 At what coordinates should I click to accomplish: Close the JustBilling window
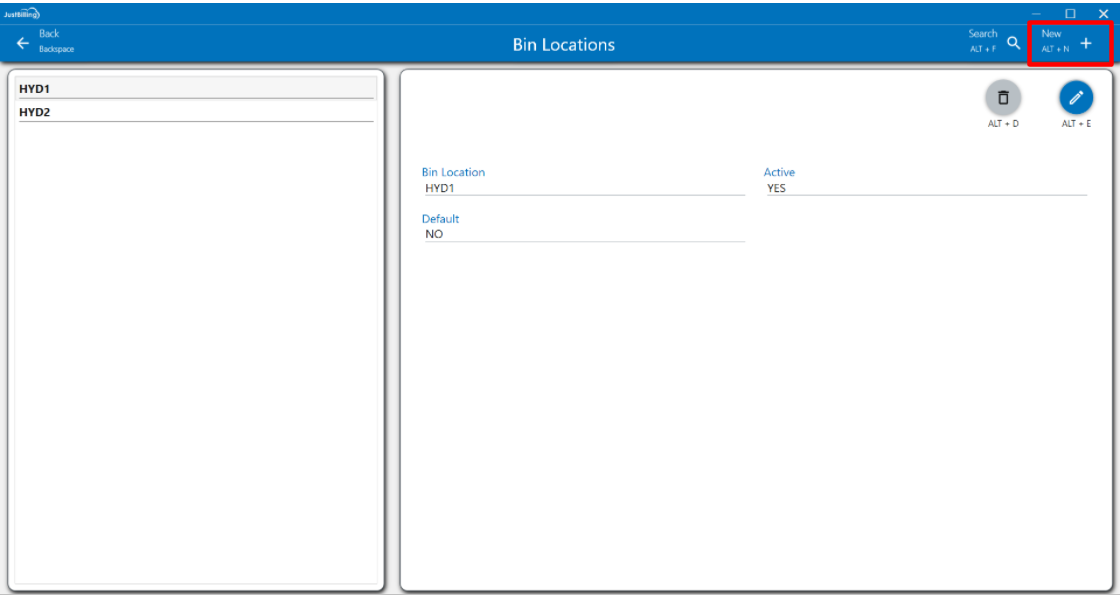[1103, 13]
